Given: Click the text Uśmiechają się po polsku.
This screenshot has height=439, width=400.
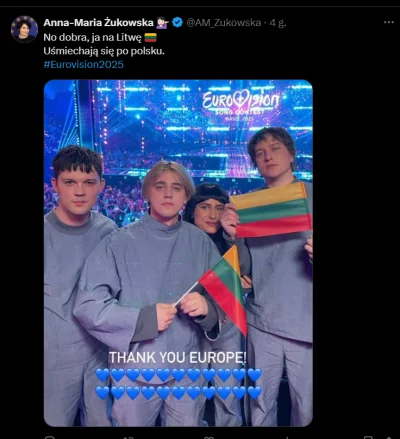Looking at the screenshot, I should (x=104, y=51).
